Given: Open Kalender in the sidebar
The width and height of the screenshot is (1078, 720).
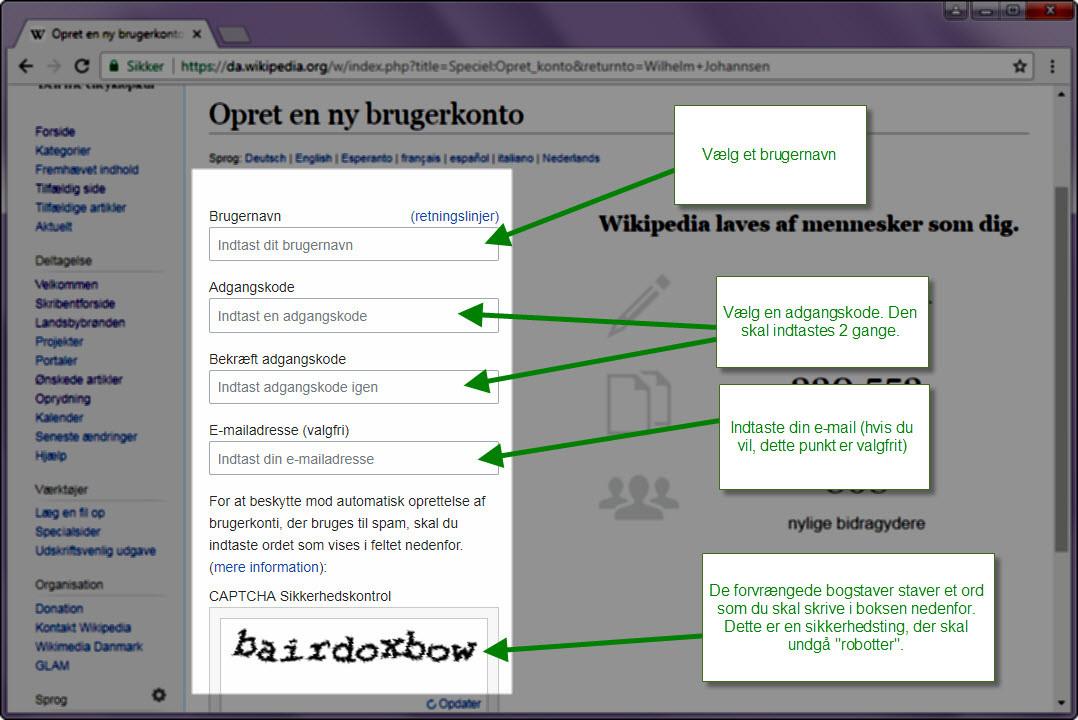Looking at the screenshot, I should coord(59,417).
